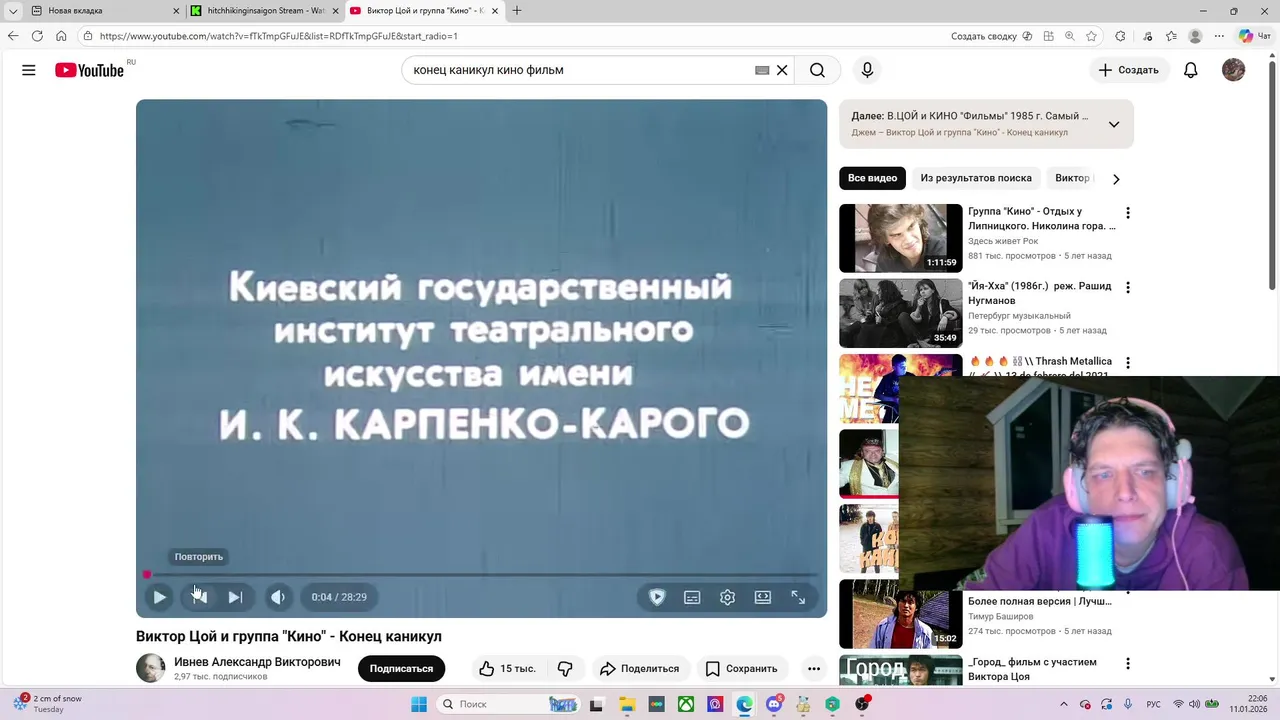Run search with the magnifier button
The height and width of the screenshot is (720, 1280).
click(817, 70)
